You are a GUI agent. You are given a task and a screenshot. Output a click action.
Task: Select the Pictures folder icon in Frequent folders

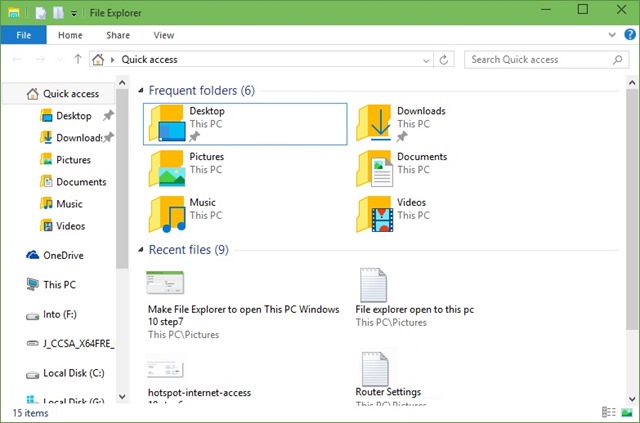click(167, 169)
